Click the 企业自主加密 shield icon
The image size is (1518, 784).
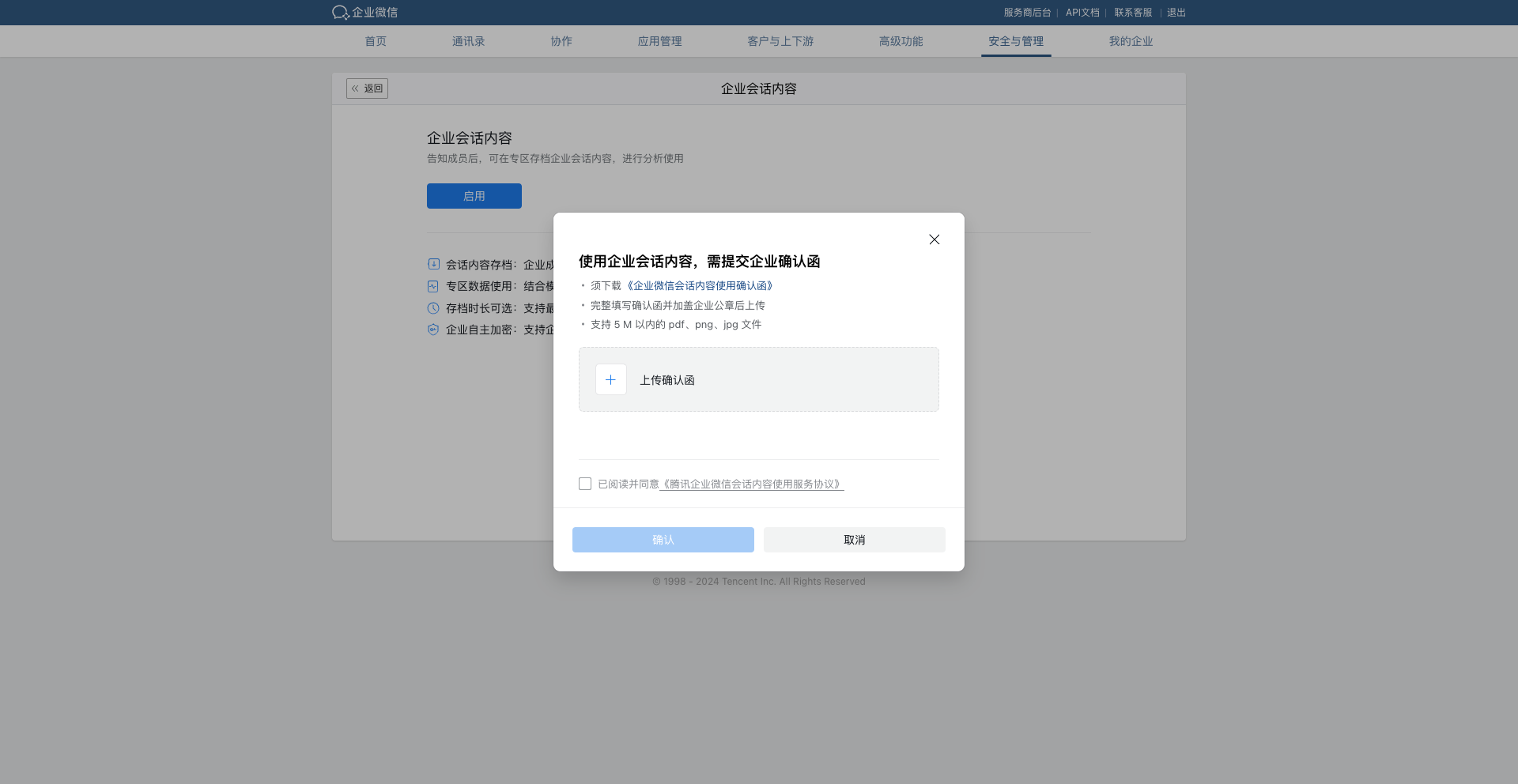click(x=432, y=330)
